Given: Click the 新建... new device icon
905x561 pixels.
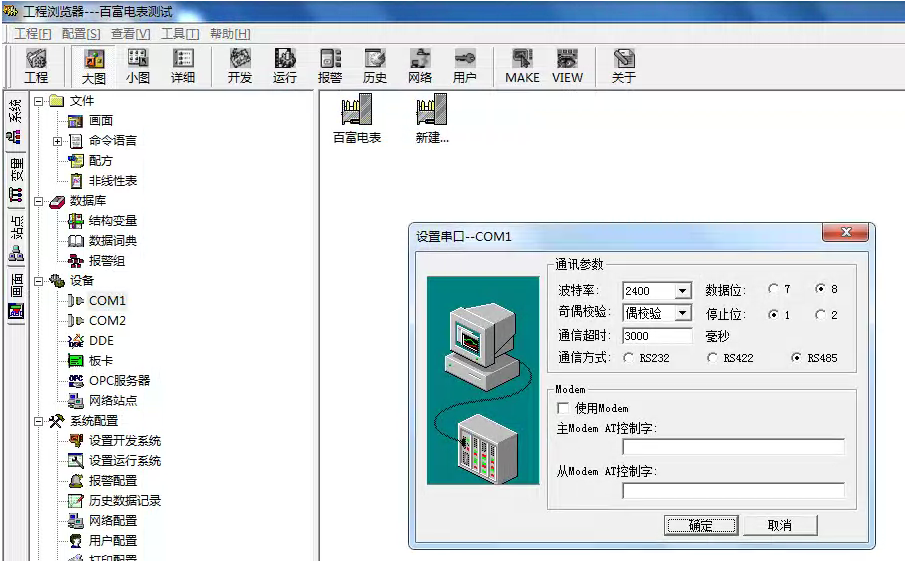Looking at the screenshot, I should pyautogui.click(x=432, y=119).
